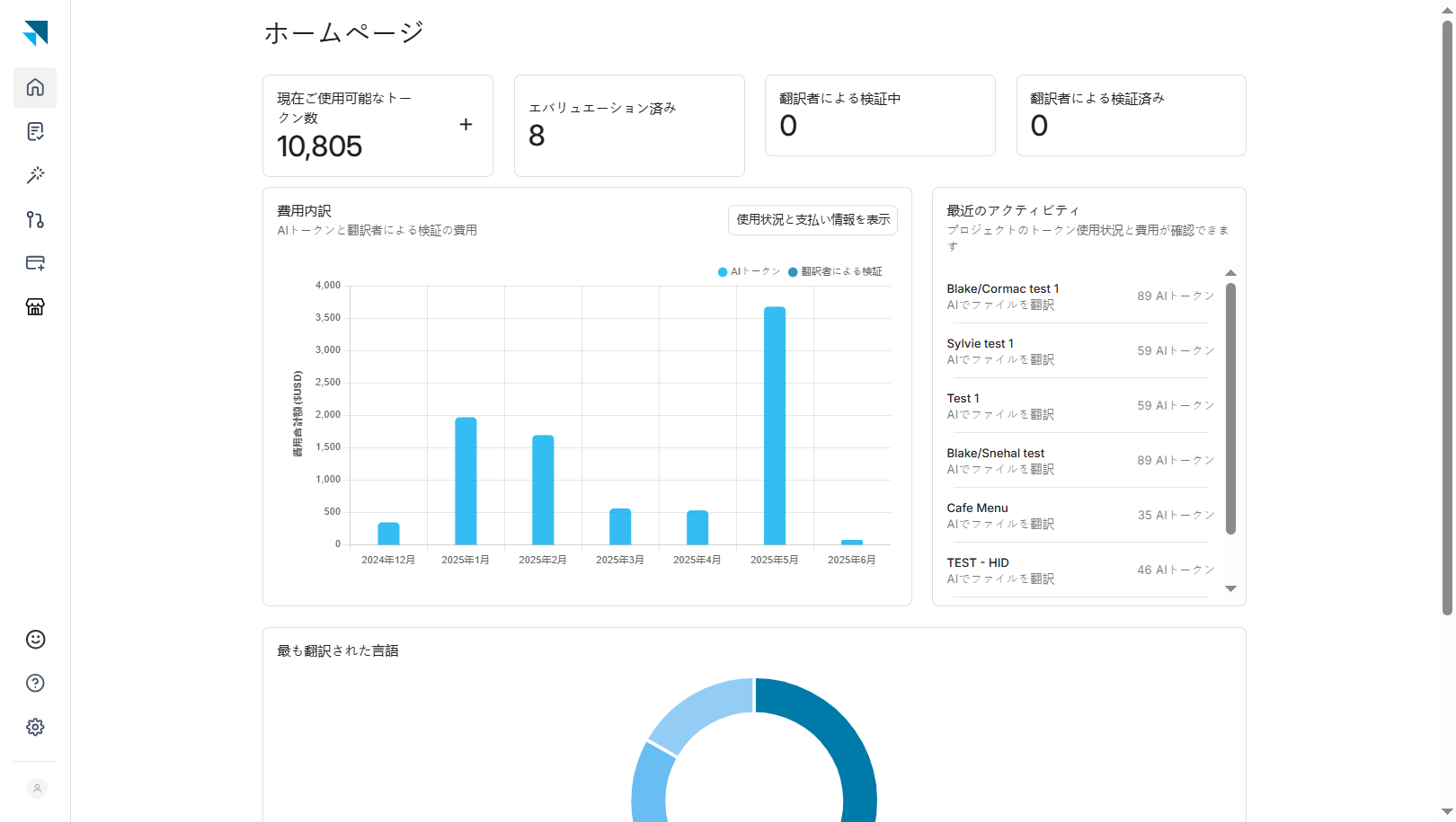Open the TEST - HID activity entry
The width and height of the screenshot is (1456, 822).
point(1080,570)
